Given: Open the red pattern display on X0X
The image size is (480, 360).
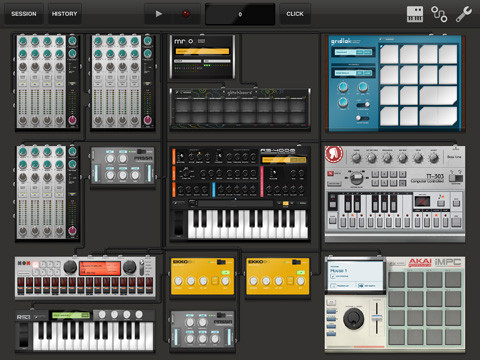Looking at the screenshot, I should point(100,268).
